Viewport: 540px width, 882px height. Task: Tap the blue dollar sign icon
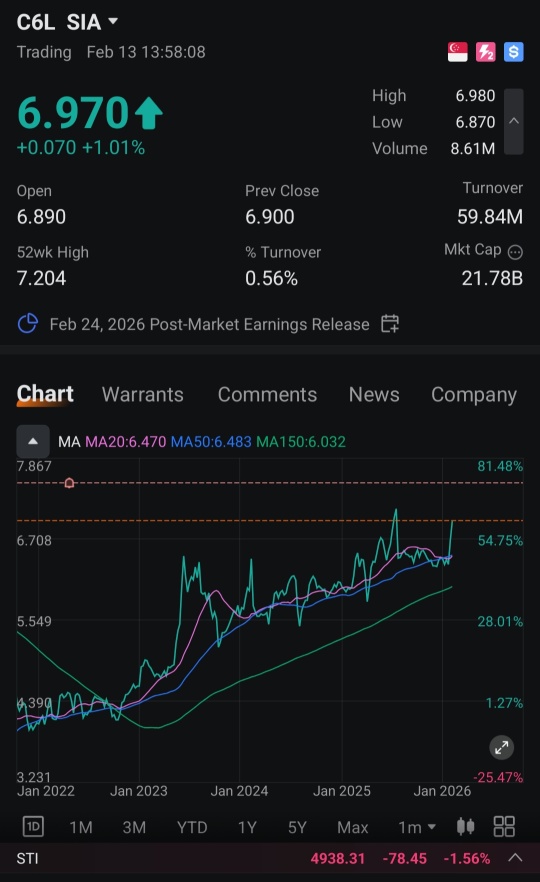pos(513,52)
